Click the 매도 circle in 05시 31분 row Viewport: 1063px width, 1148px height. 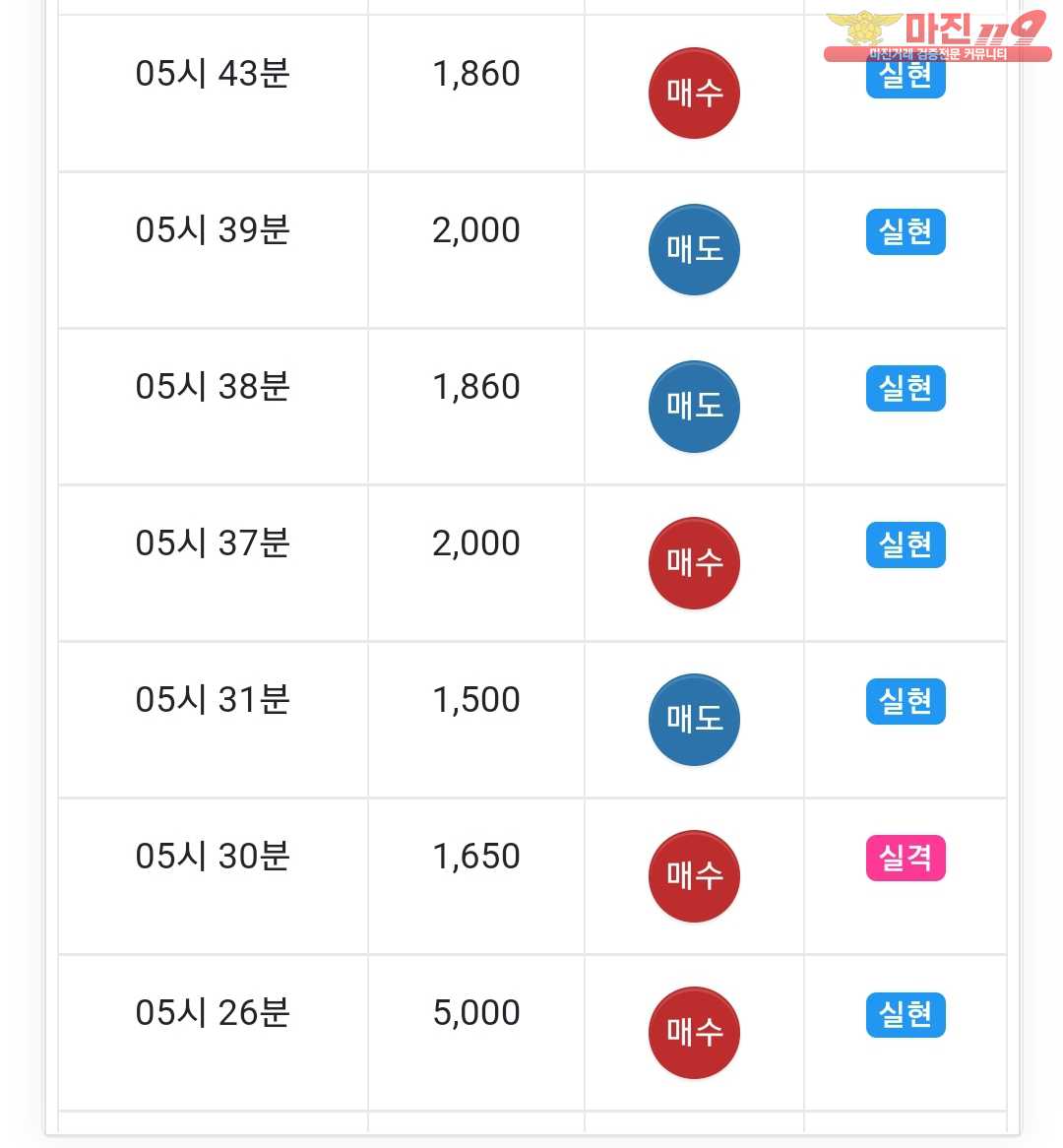point(694,720)
